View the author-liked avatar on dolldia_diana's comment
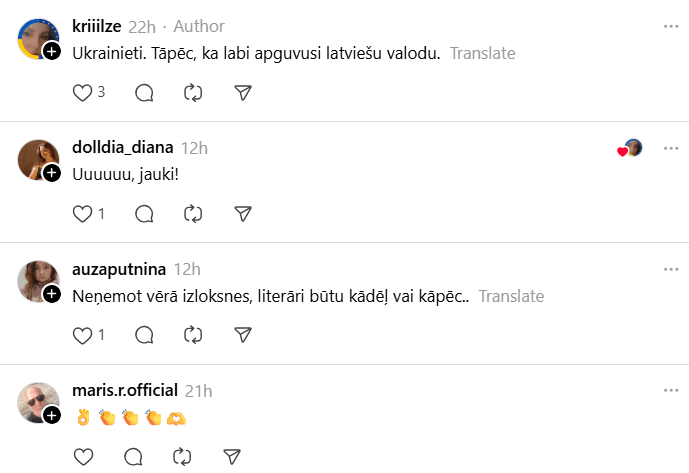The image size is (689, 473). [631, 149]
